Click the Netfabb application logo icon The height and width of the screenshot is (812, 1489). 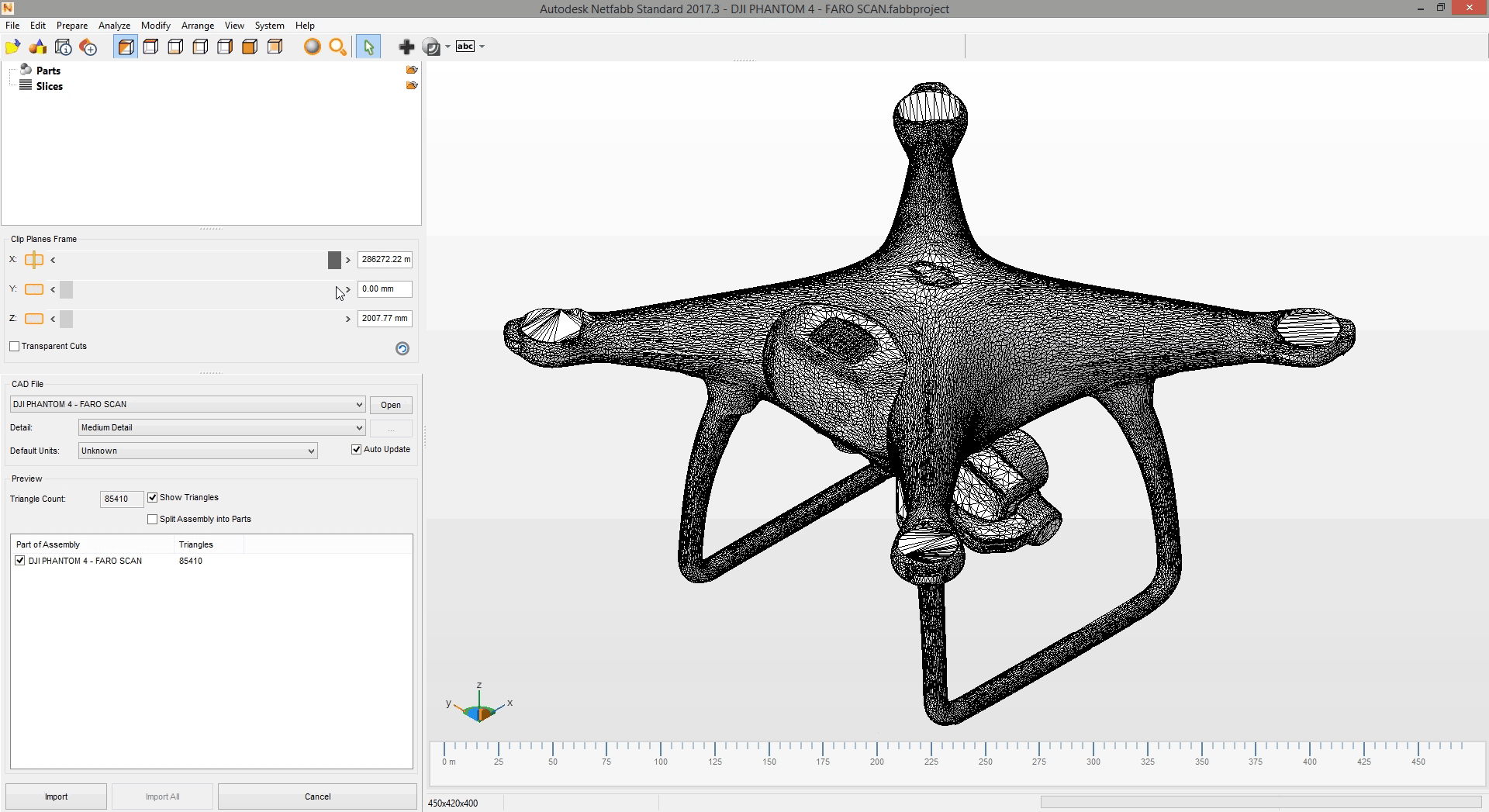(7, 8)
